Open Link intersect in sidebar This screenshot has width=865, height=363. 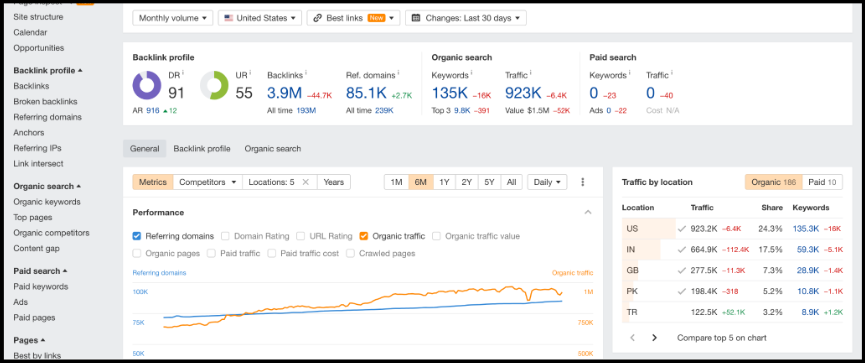38,164
